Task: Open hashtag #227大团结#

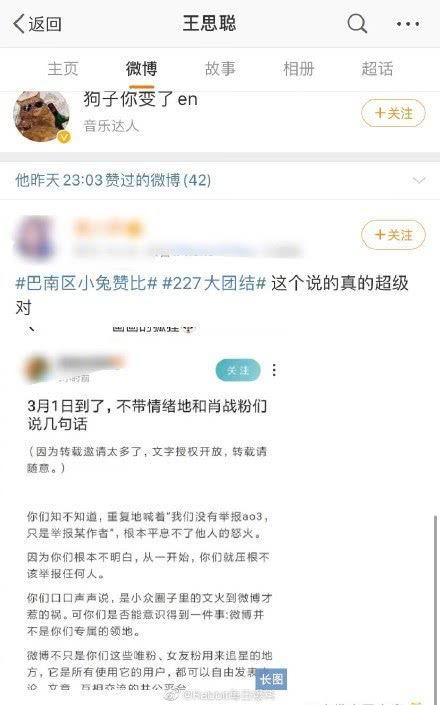Action: 214,283
